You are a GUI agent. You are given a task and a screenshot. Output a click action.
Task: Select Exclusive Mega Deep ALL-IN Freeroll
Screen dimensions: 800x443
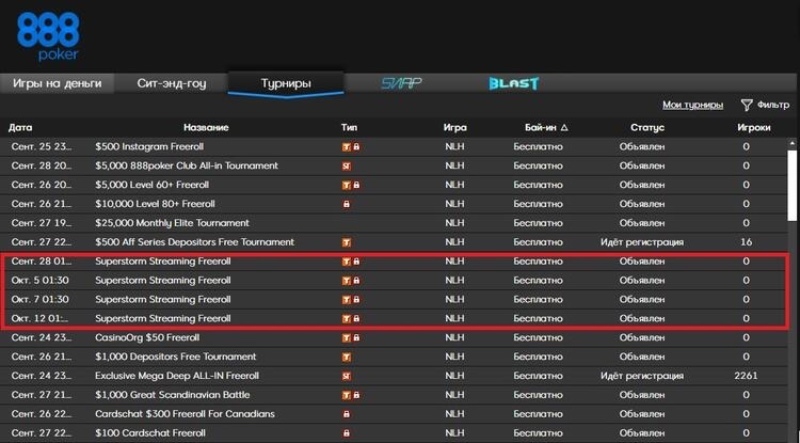pos(394,376)
